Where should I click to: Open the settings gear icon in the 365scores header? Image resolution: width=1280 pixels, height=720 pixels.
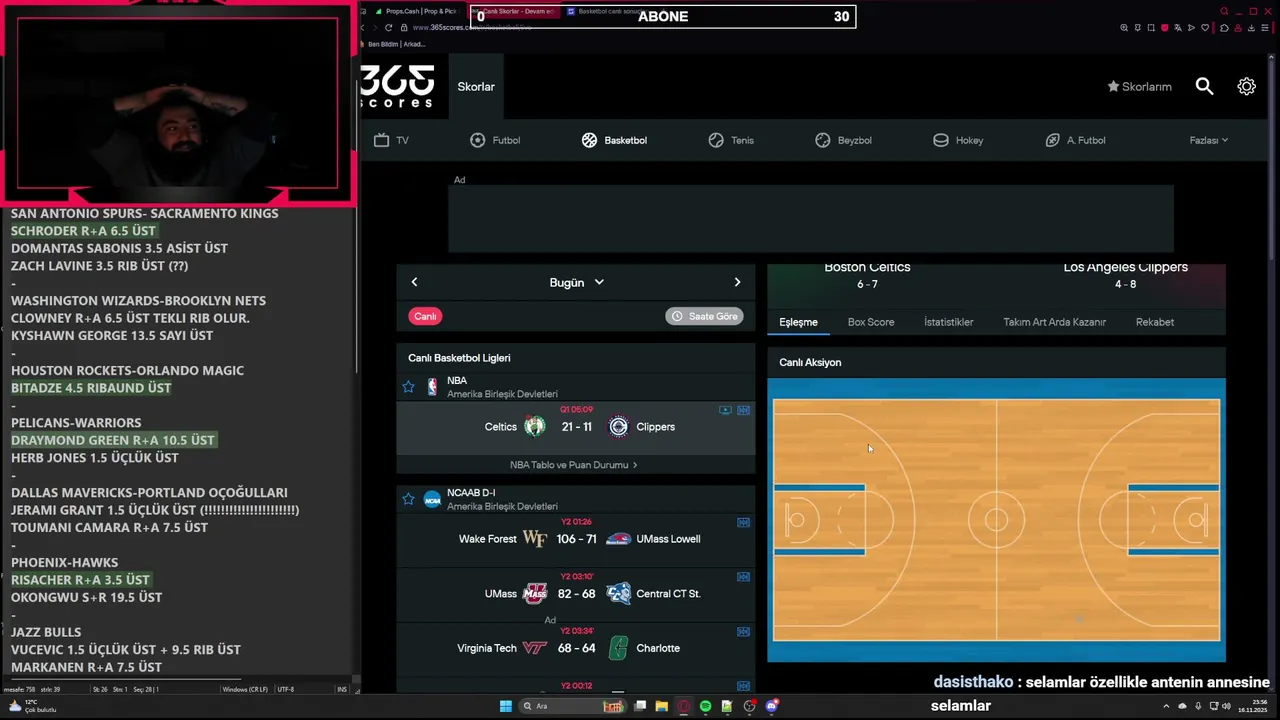tap(1246, 87)
